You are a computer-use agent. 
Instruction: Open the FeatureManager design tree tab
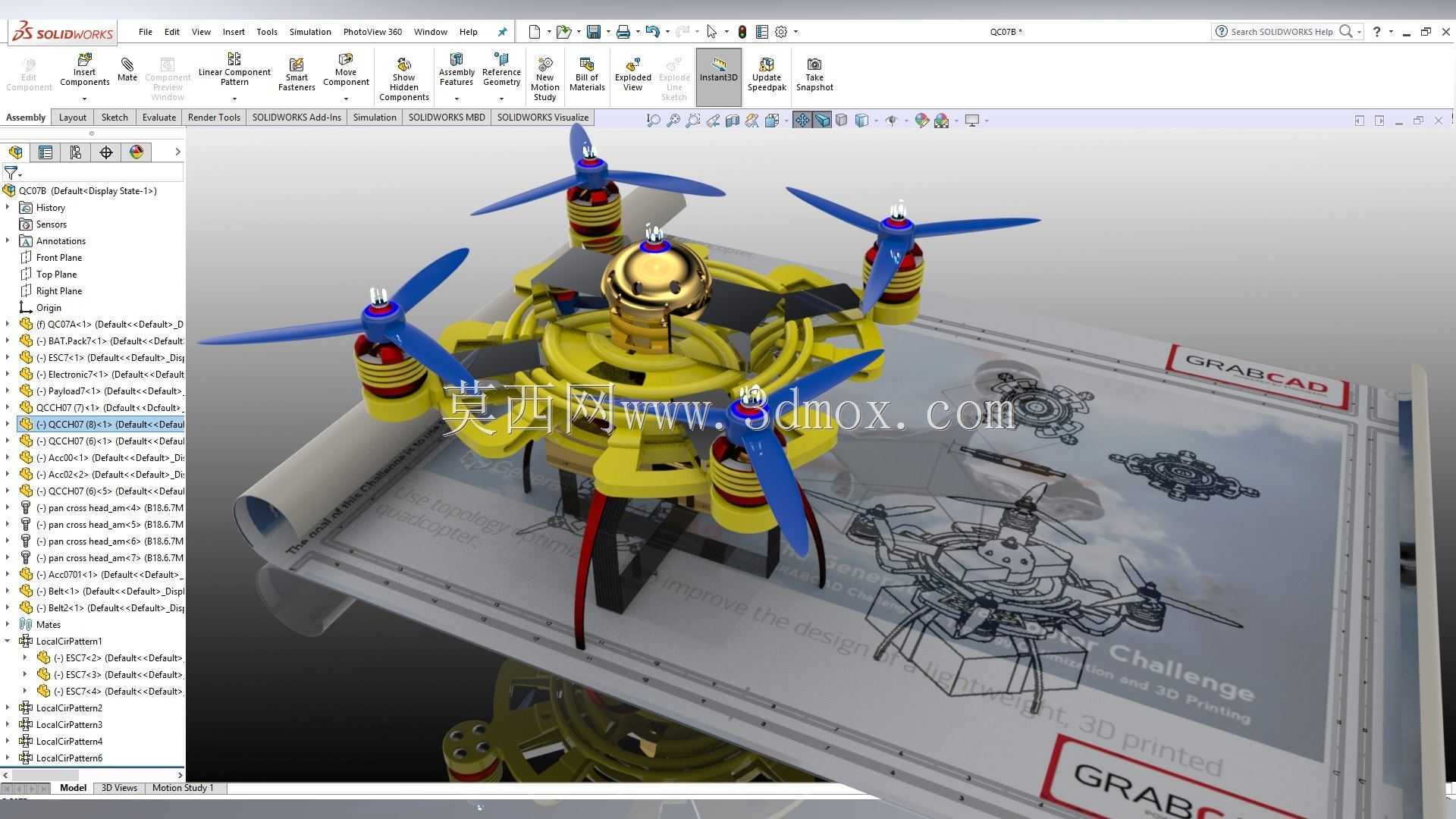point(15,152)
